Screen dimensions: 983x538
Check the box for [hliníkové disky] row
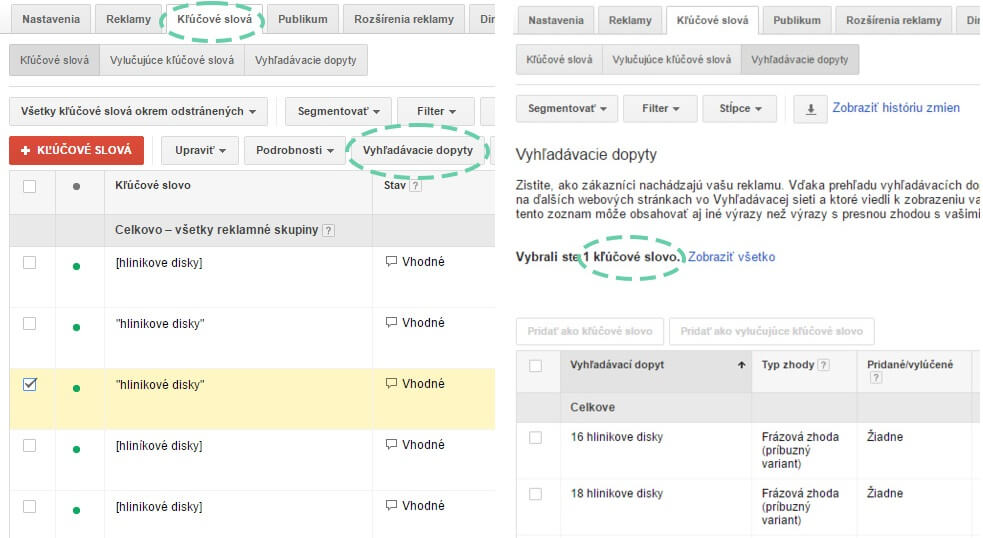pos(29,445)
